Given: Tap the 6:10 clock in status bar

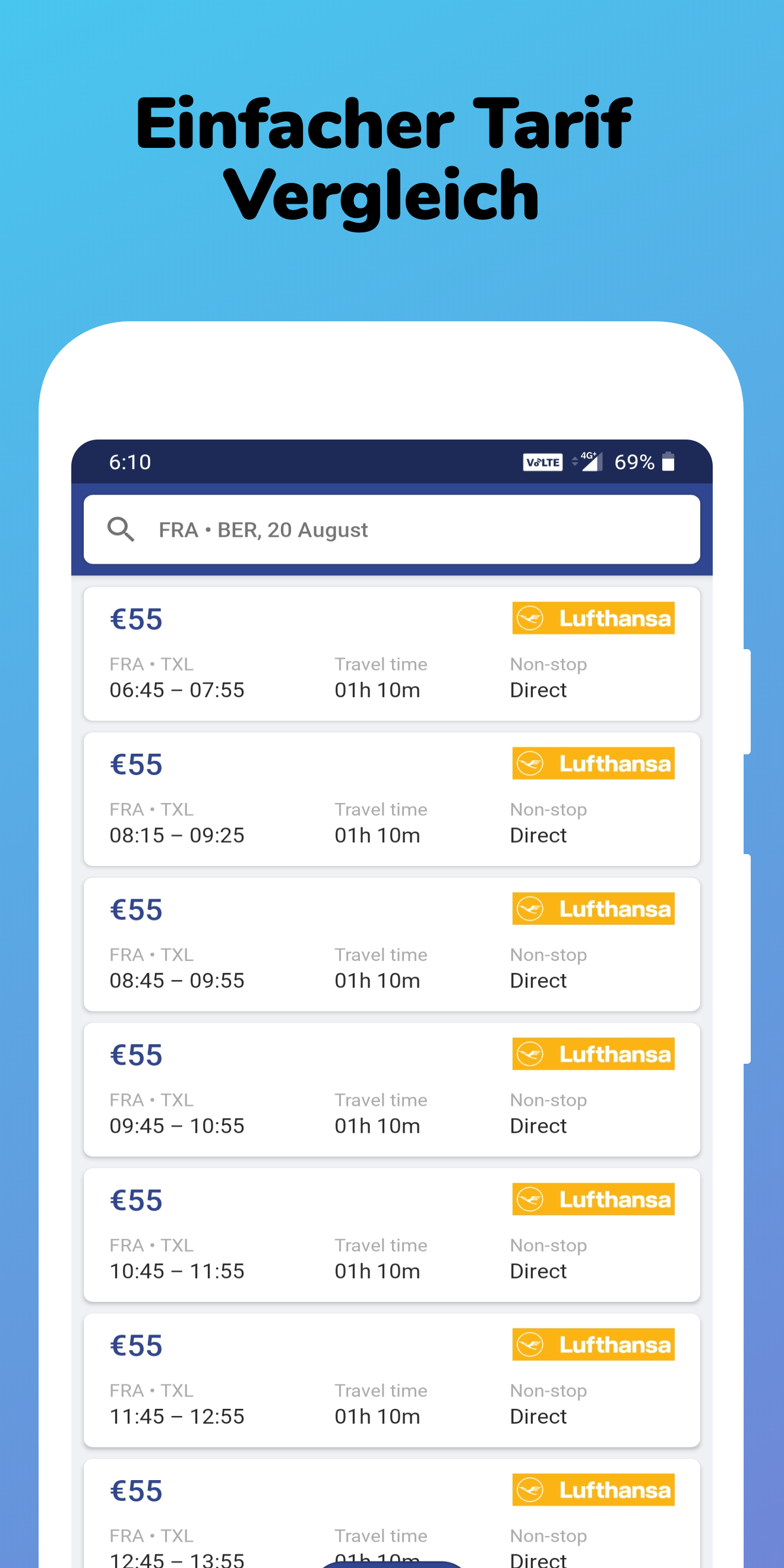Looking at the screenshot, I should 129,462.
